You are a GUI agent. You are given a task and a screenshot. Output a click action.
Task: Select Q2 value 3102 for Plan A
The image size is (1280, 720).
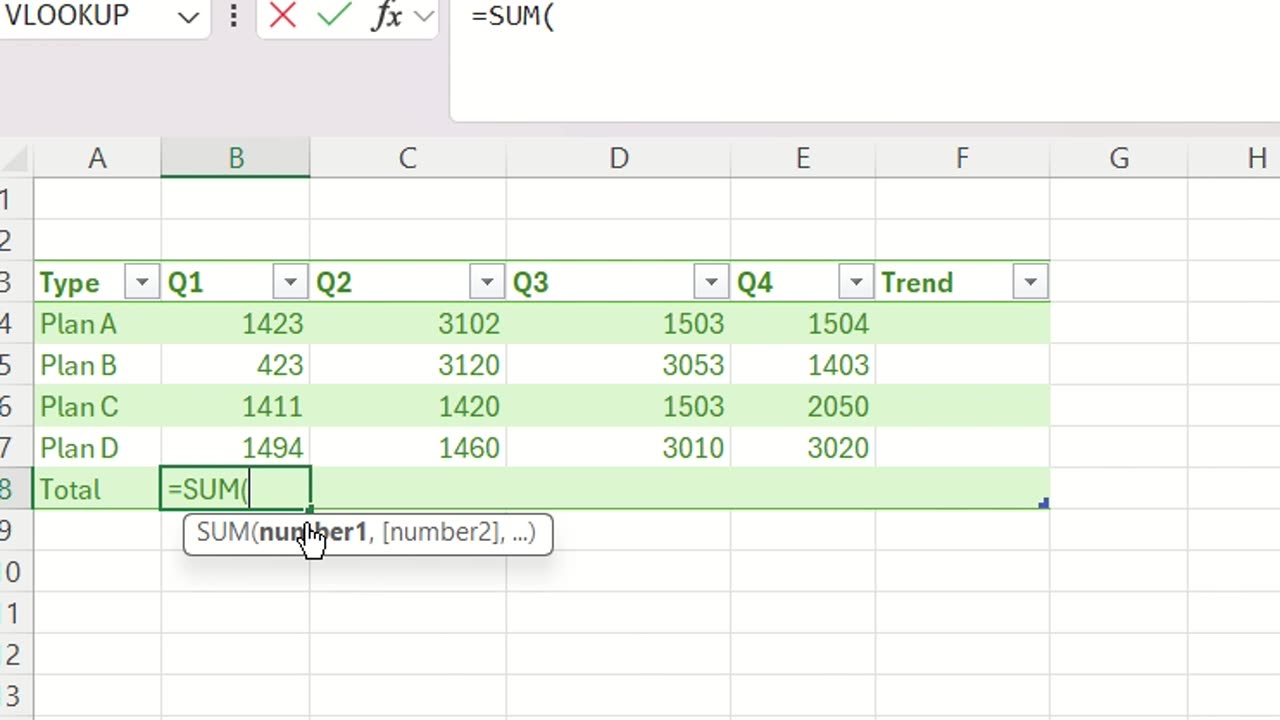coord(408,324)
